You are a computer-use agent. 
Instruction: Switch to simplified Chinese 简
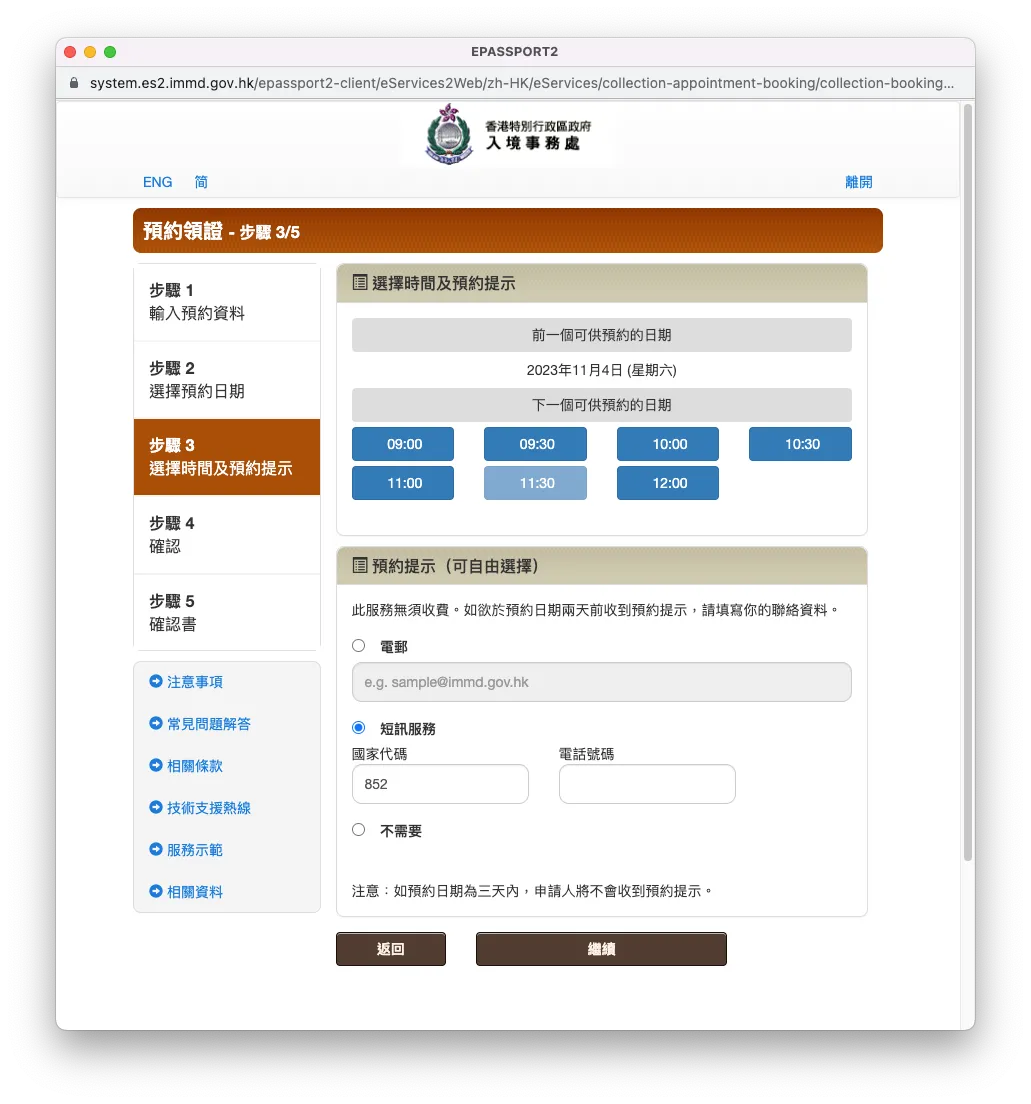201,182
